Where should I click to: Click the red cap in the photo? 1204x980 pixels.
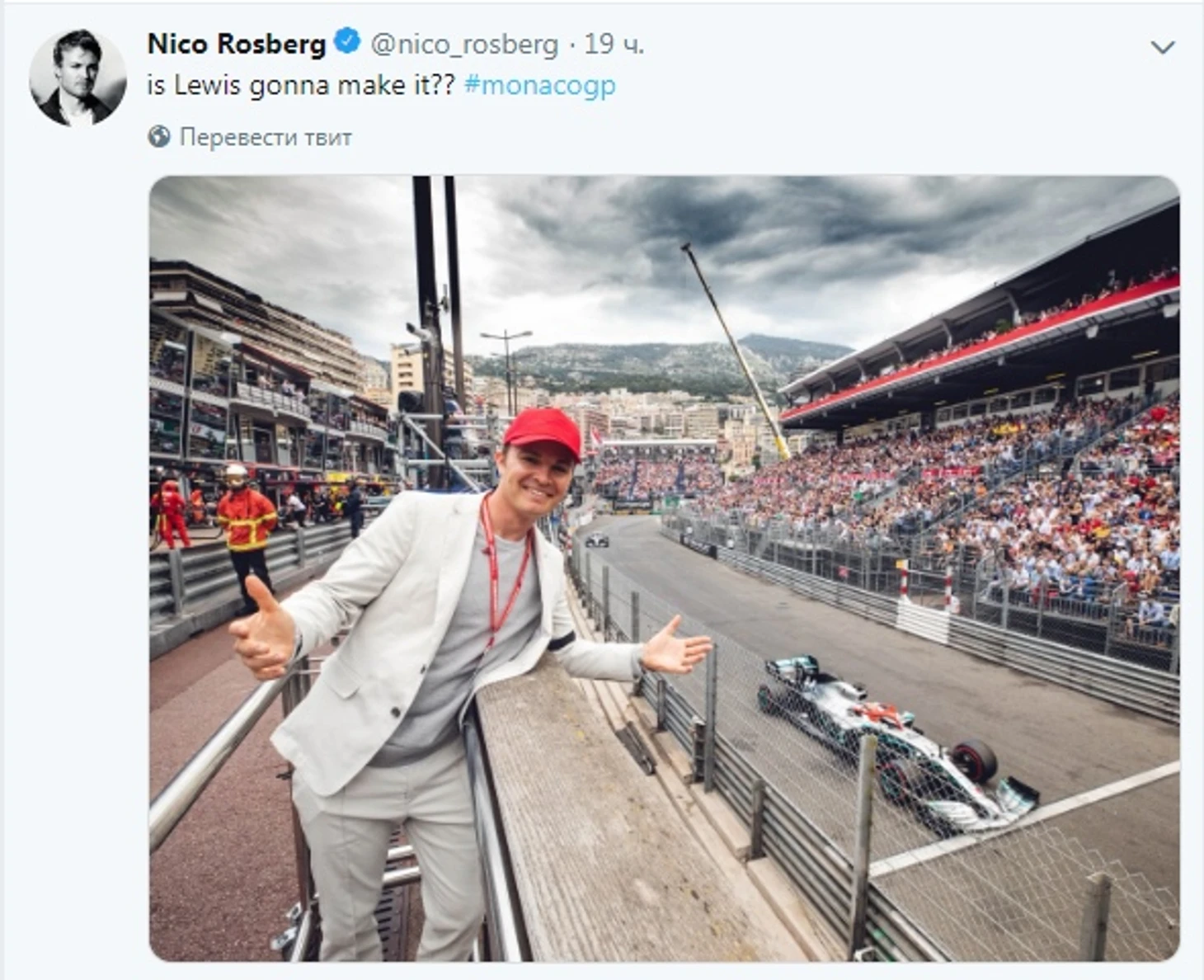[x=543, y=431]
